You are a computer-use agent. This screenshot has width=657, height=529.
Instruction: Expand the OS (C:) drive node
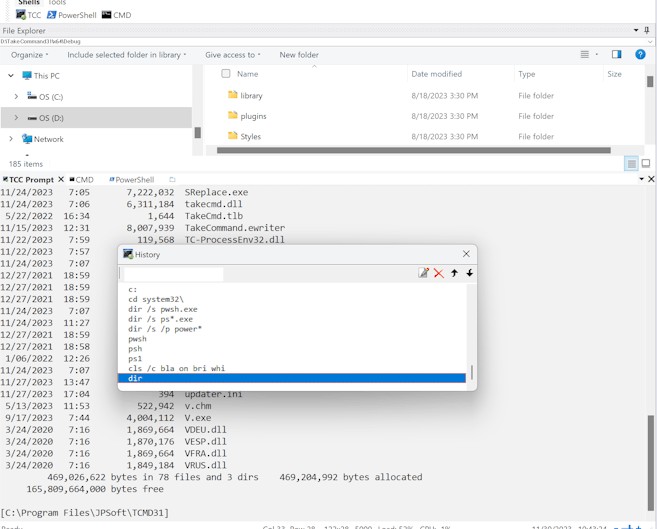tap(16, 97)
